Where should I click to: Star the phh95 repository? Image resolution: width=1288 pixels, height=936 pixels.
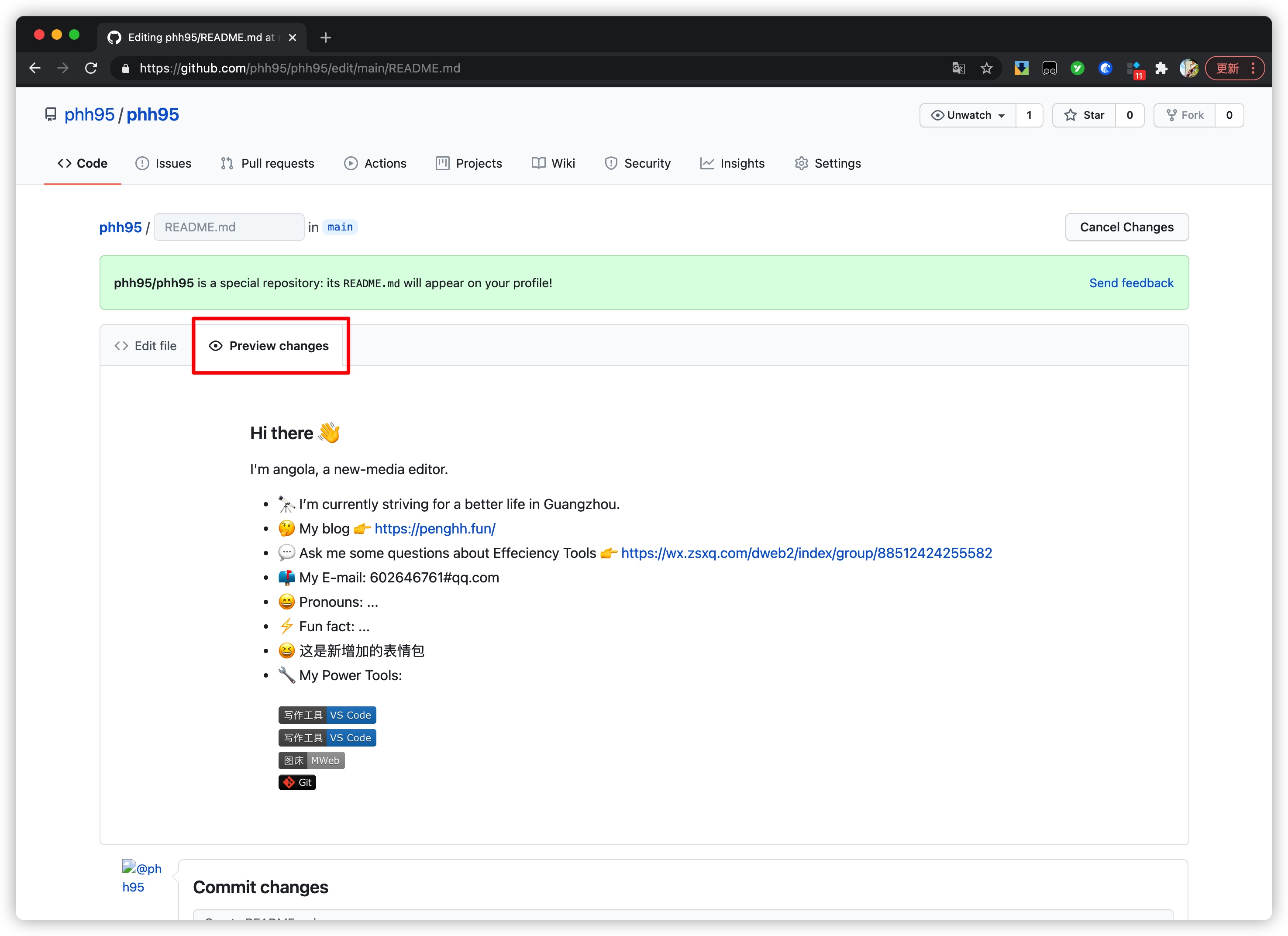coord(1084,115)
